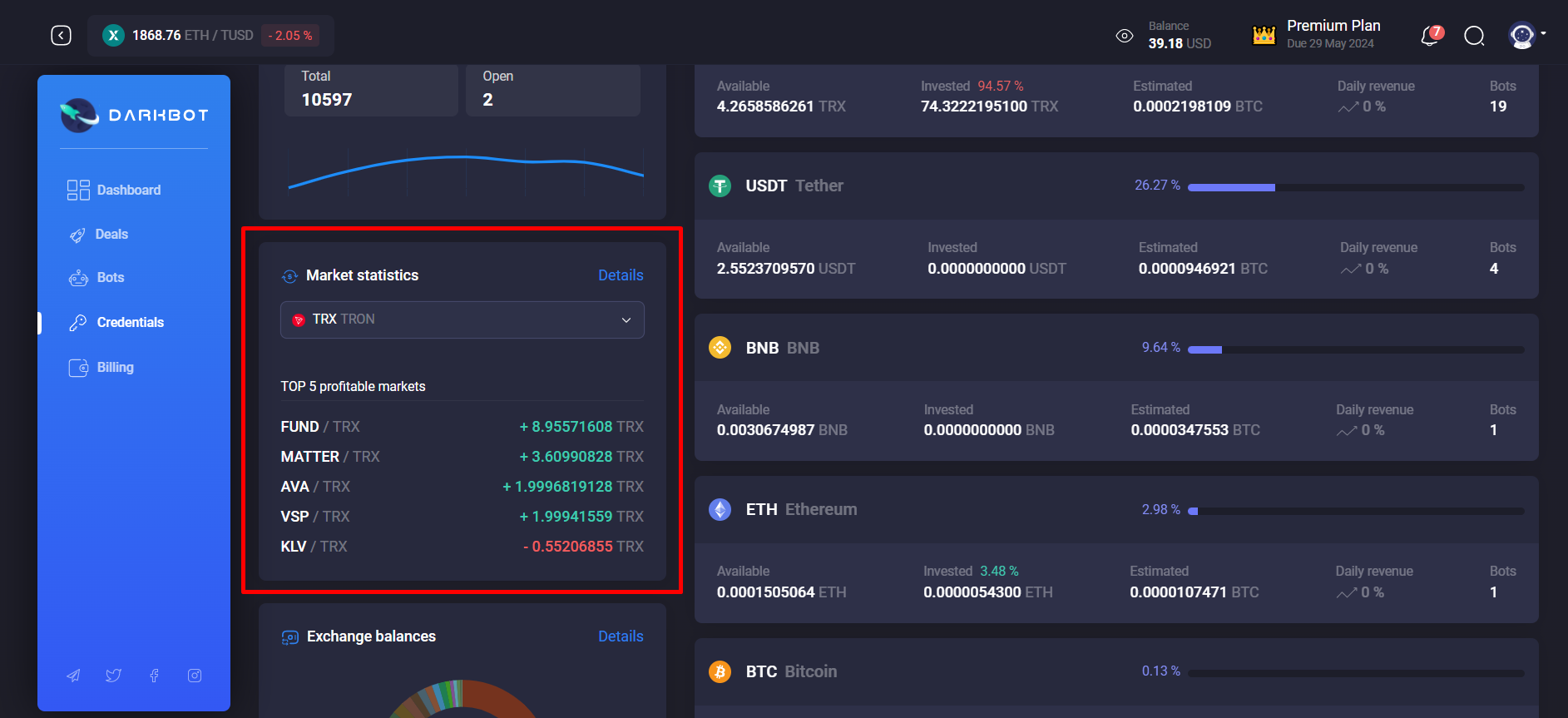Select VSP / TRX market row
The height and width of the screenshot is (718, 1568).
(x=462, y=517)
